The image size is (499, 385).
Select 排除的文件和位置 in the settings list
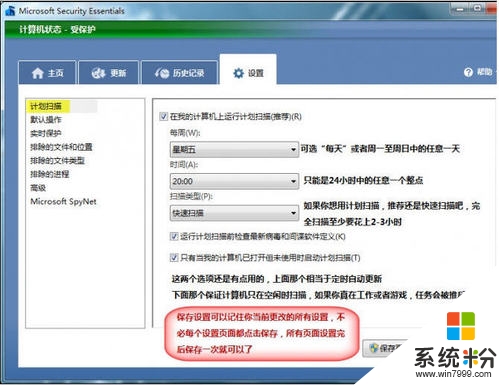click(x=61, y=147)
